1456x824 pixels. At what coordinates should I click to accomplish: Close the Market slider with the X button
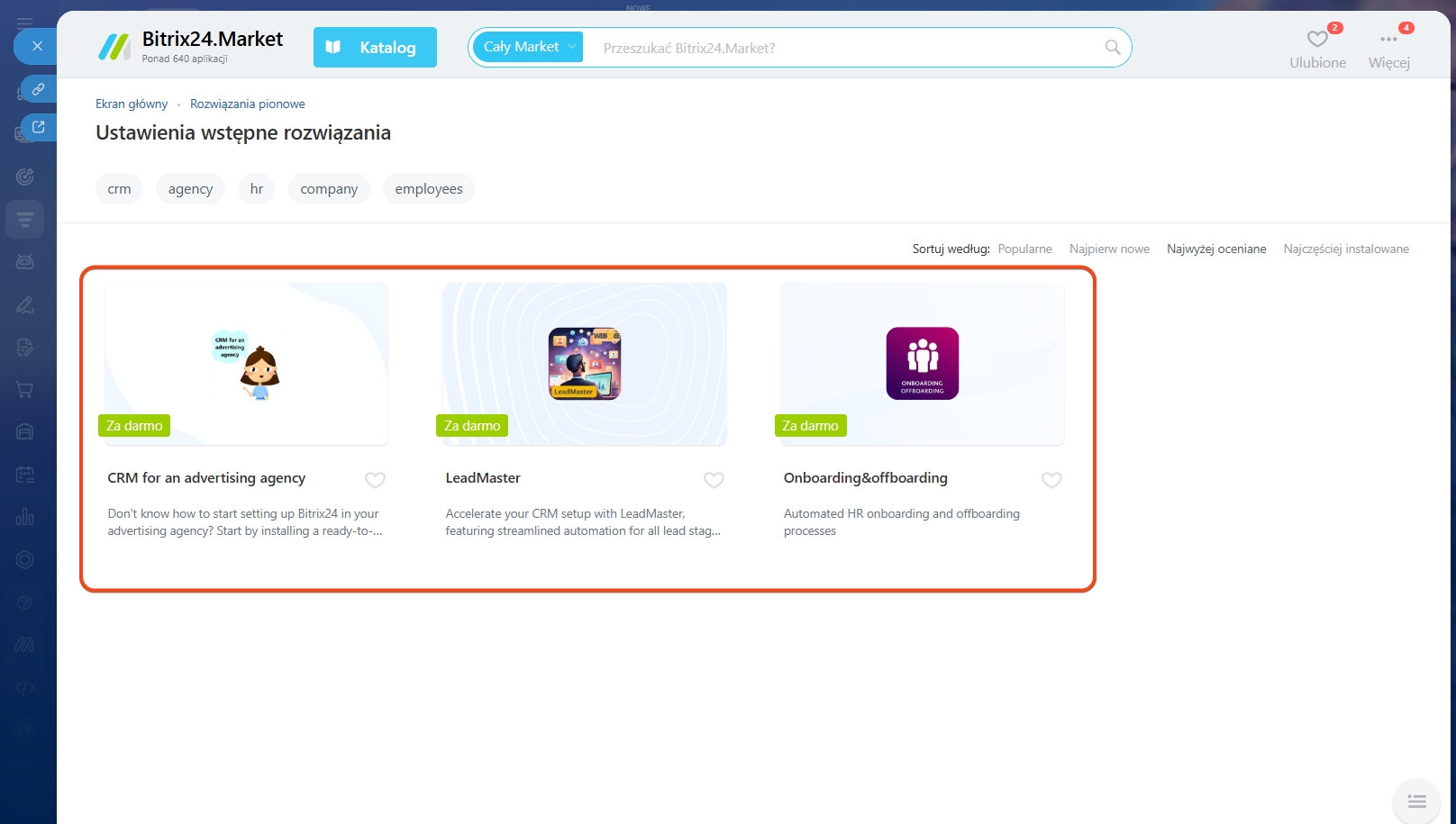tap(37, 46)
